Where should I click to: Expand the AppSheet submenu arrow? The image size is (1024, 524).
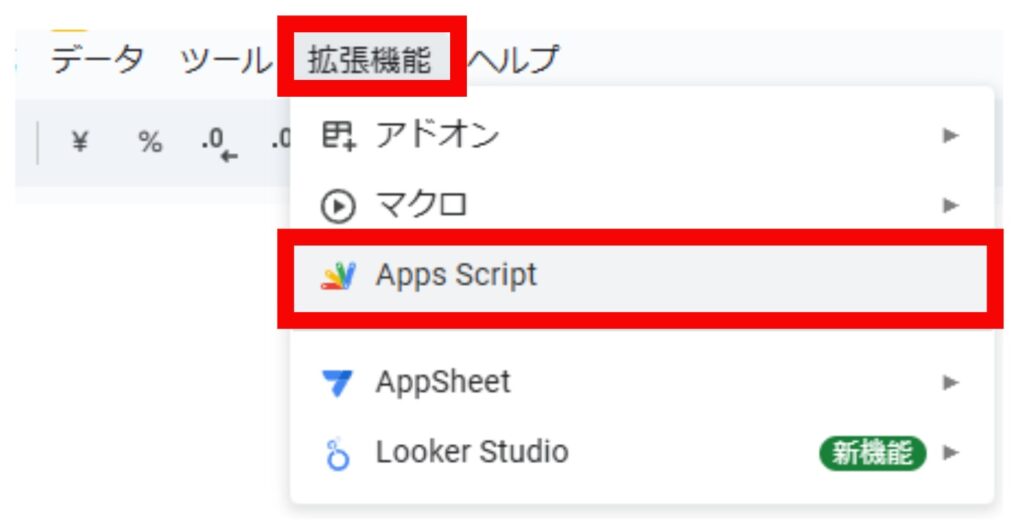tap(950, 382)
